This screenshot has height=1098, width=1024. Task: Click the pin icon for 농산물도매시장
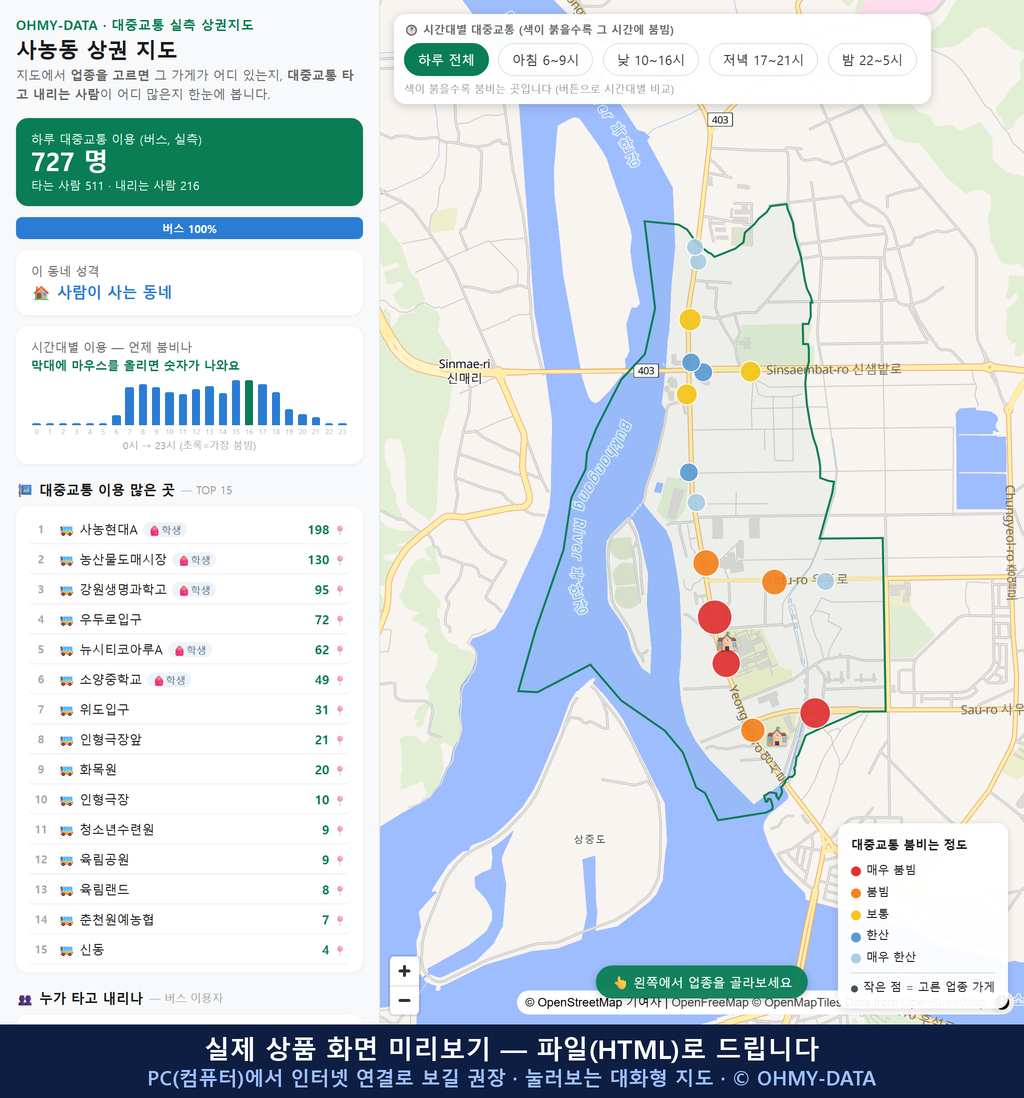click(340, 560)
